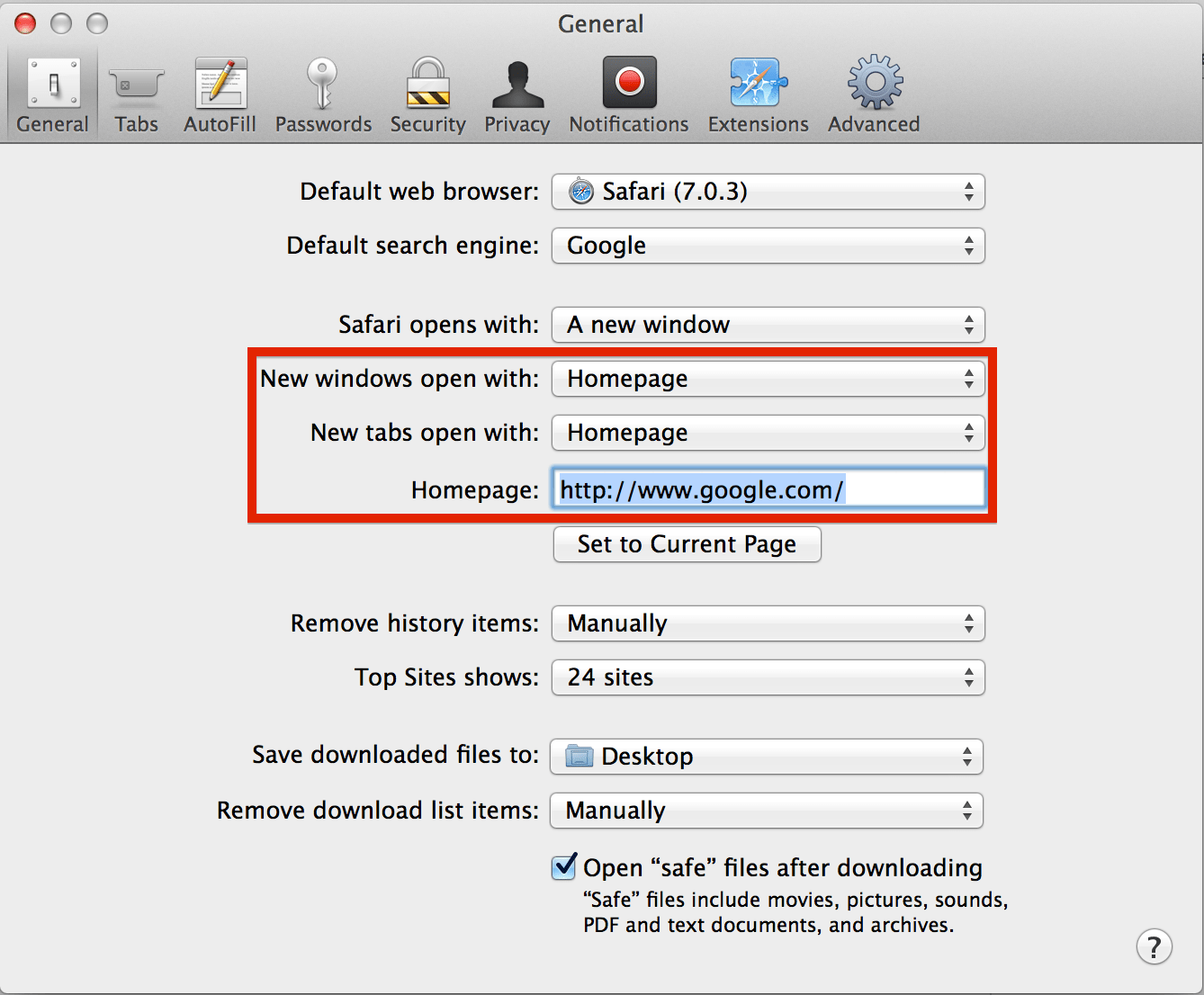Open the Default web browser dropdown
Viewport: 1204px width, 995px height.
tap(768, 192)
